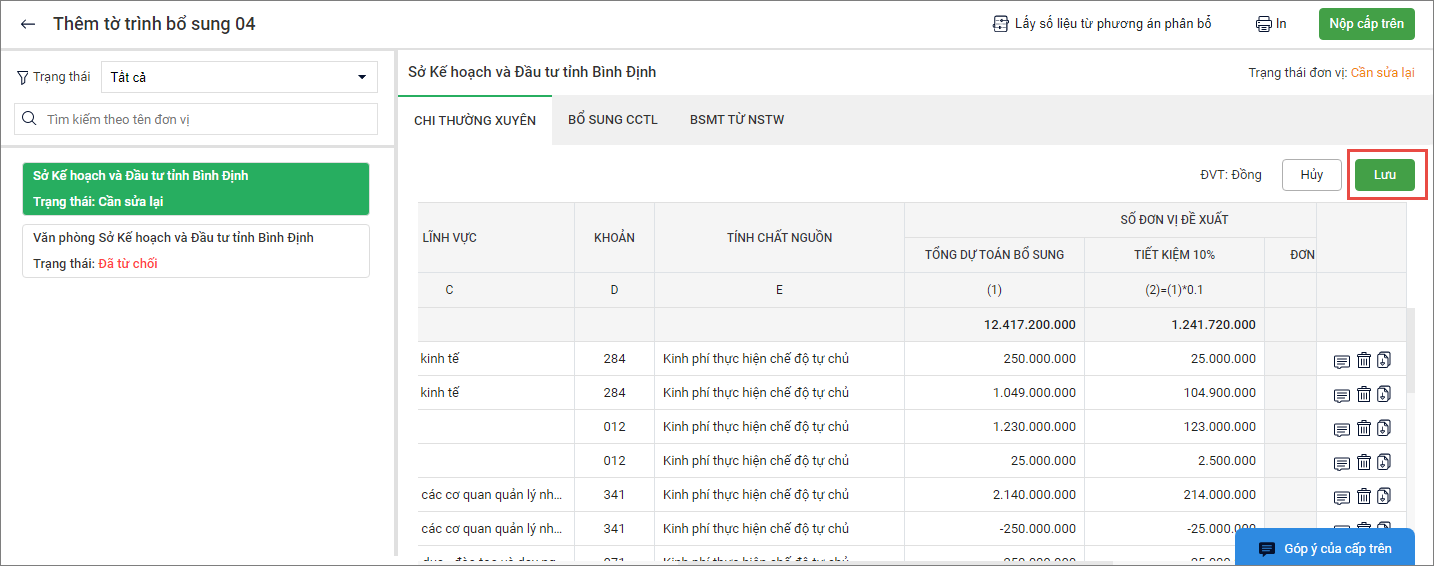
Task: Delete the 25.000.000 row via trash icon
Action: click(x=1363, y=463)
